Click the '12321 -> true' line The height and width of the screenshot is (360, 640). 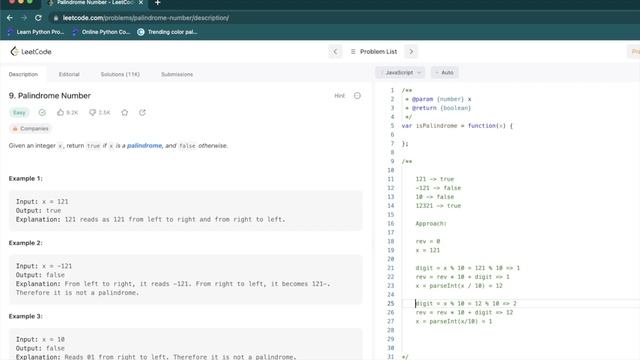(438, 206)
